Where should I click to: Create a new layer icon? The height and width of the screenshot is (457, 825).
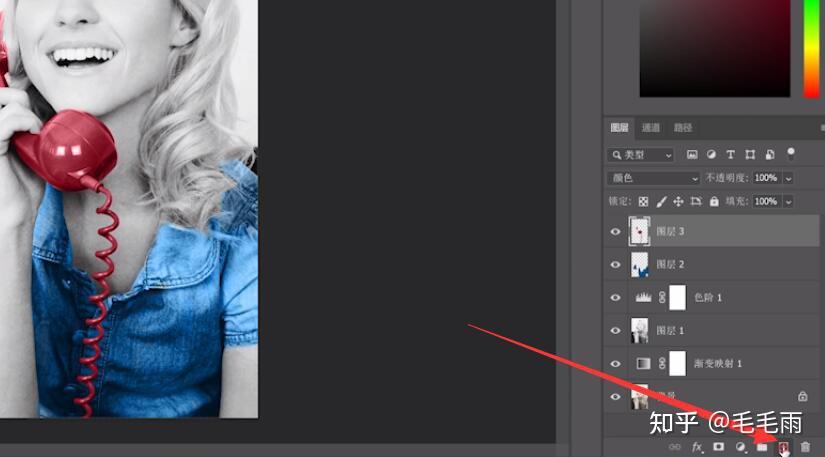(783, 447)
